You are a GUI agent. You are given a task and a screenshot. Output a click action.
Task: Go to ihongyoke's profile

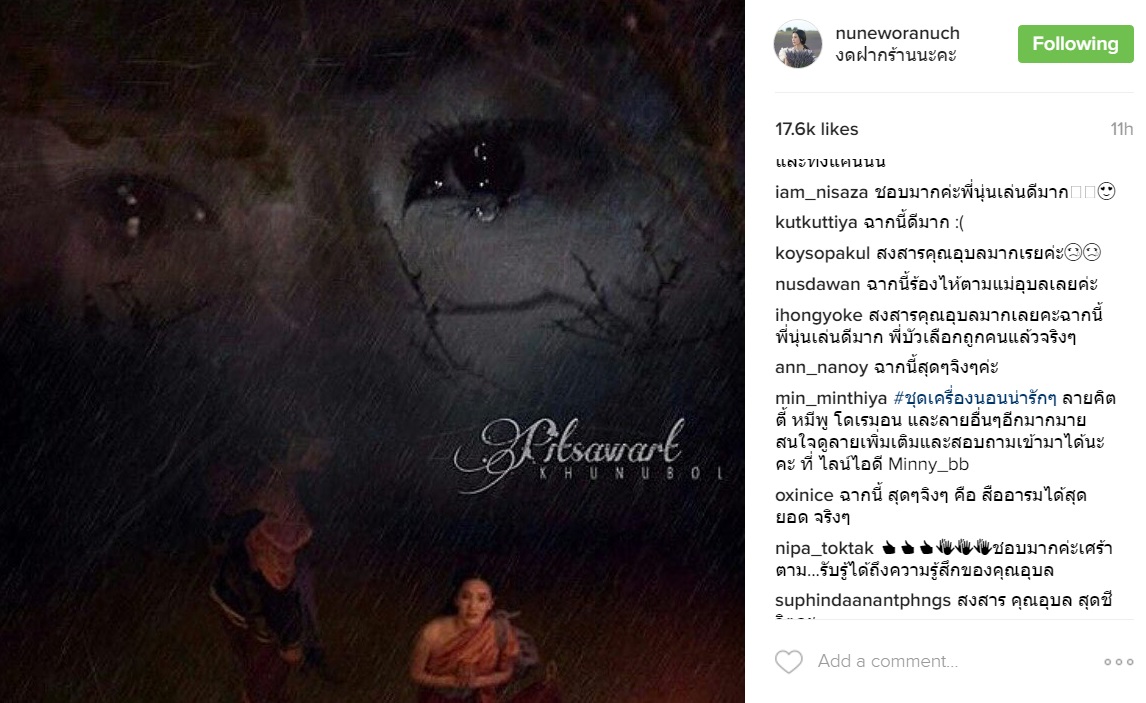[819, 315]
